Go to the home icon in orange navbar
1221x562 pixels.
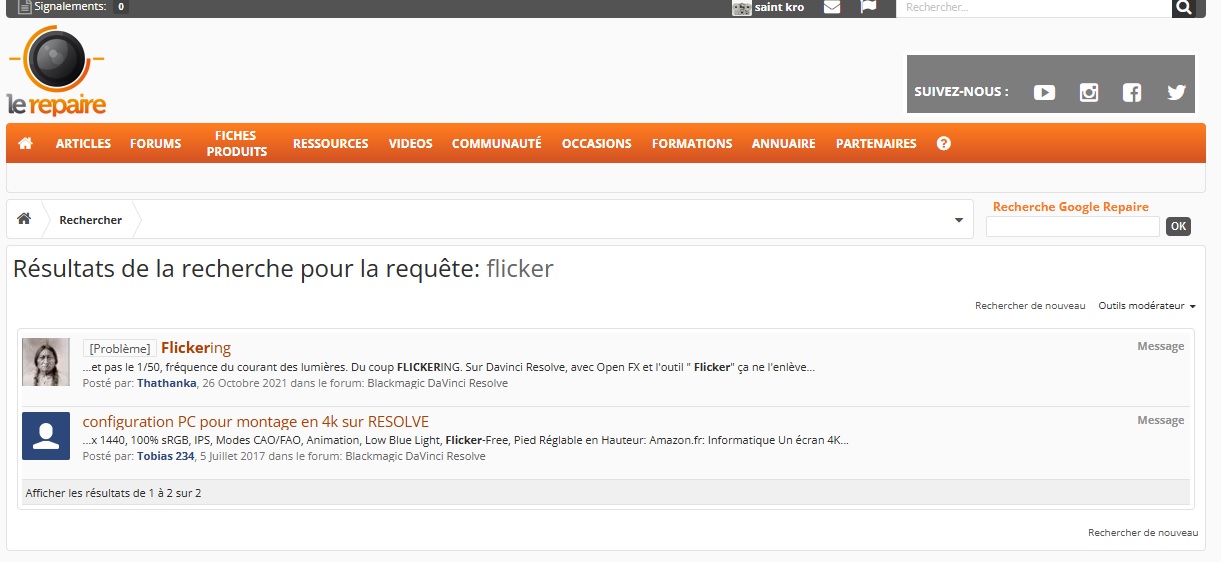click(26, 143)
